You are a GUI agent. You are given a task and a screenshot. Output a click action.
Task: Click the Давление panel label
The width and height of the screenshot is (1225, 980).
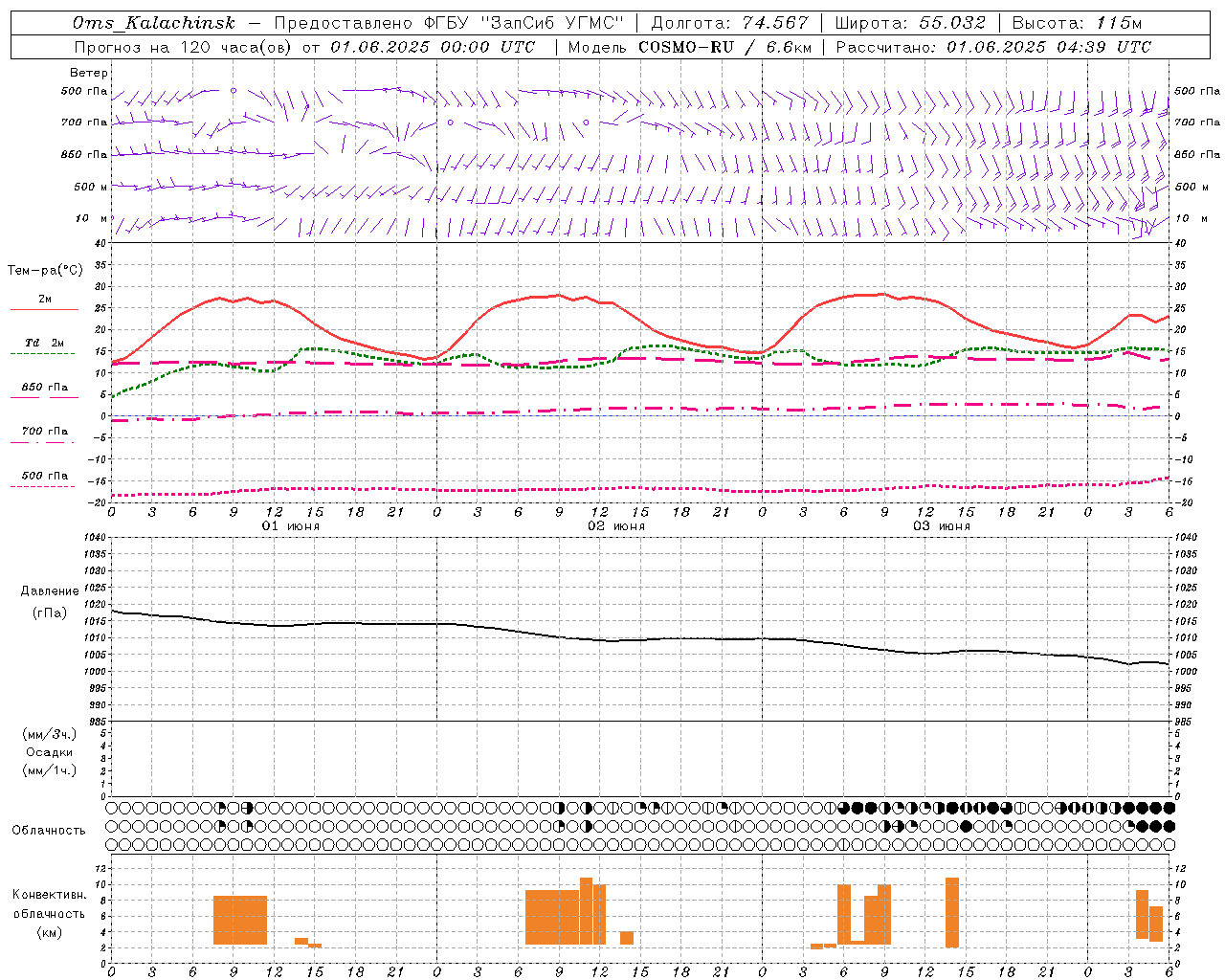click(50, 591)
